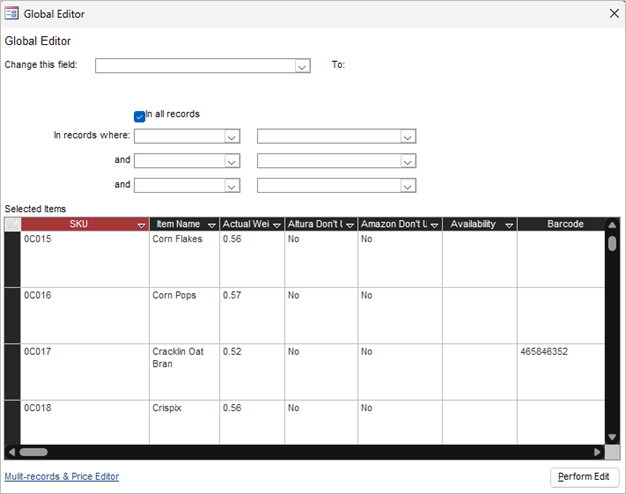Click the horizontal scrollbar thumb
This screenshot has width=626, height=494.
tap(34, 452)
